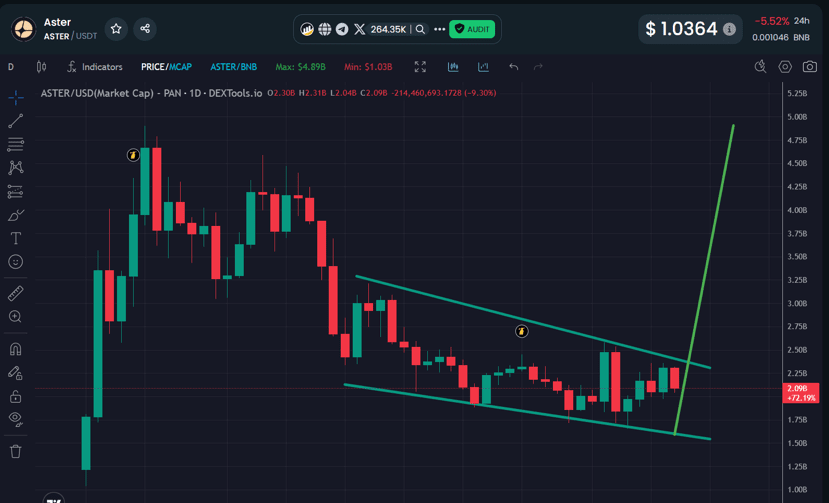Click the blue bar chart icon in toolbar
The height and width of the screenshot is (503, 829).
(453, 67)
